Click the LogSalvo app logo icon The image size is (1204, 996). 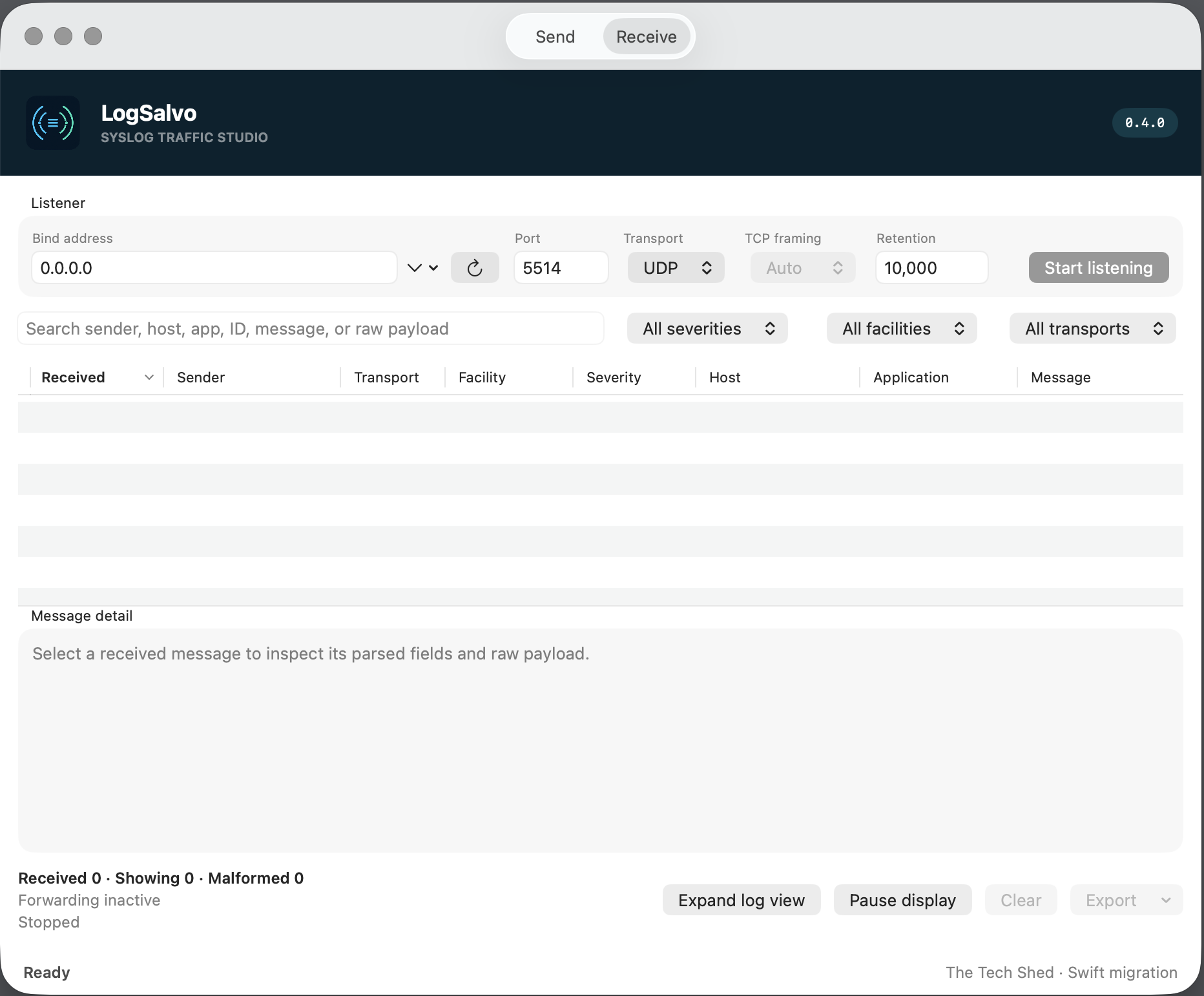(x=53, y=123)
